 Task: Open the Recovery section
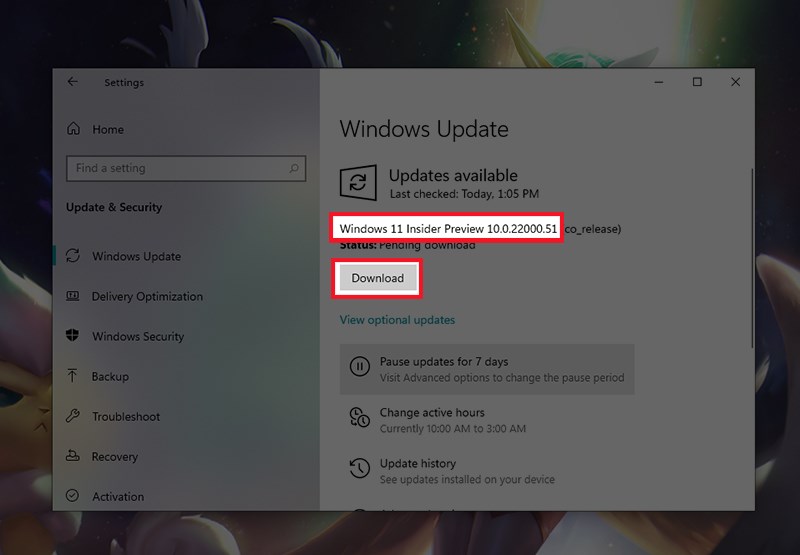click(x=115, y=457)
